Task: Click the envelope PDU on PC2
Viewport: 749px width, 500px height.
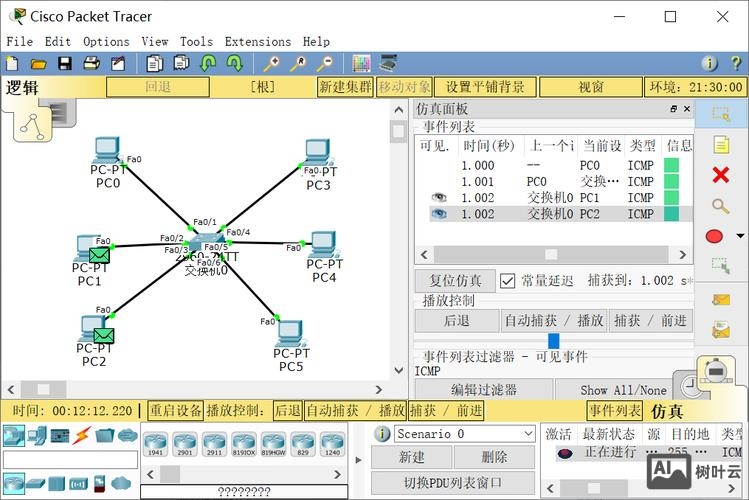Action: tap(104, 335)
